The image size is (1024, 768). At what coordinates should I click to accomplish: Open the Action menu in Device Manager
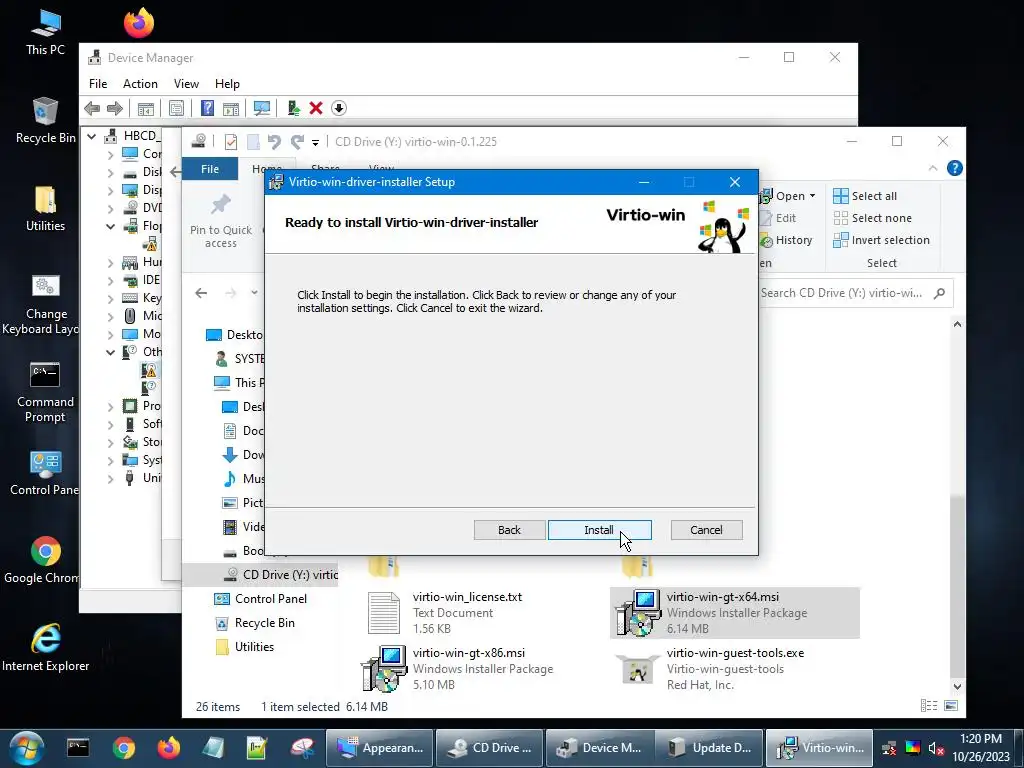(140, 84)
